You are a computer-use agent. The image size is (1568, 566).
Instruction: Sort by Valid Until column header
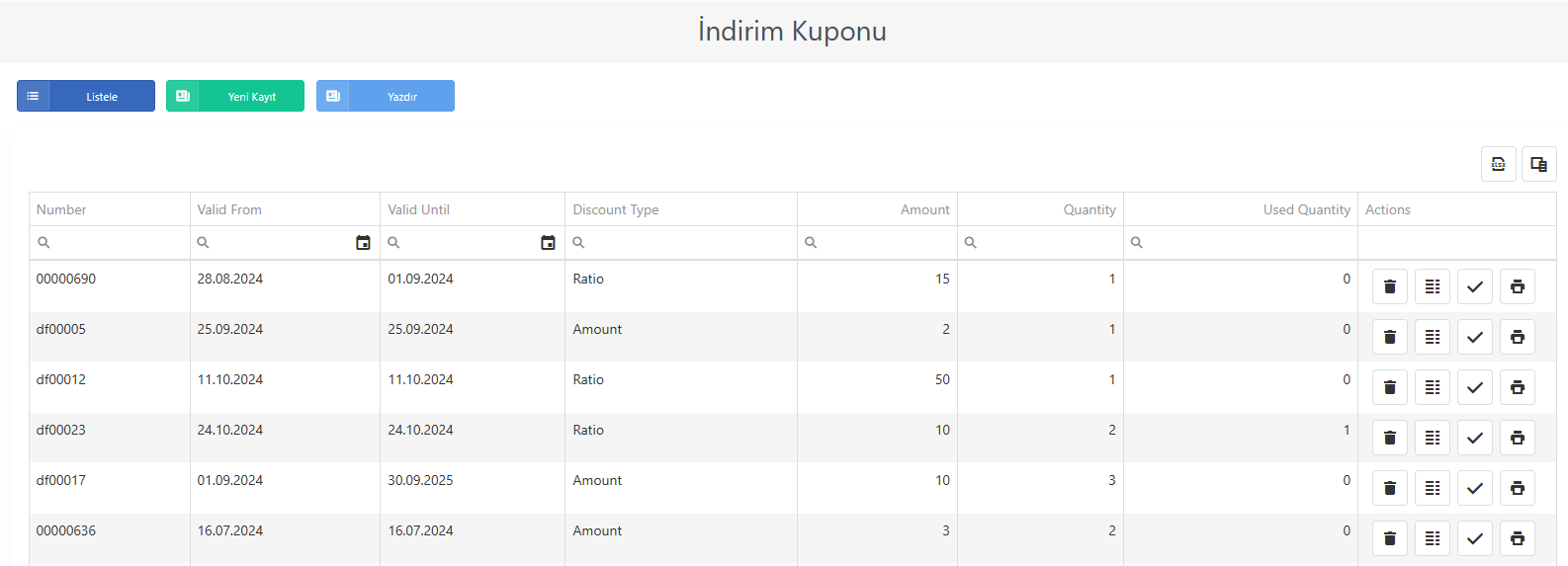coord(473,209)
